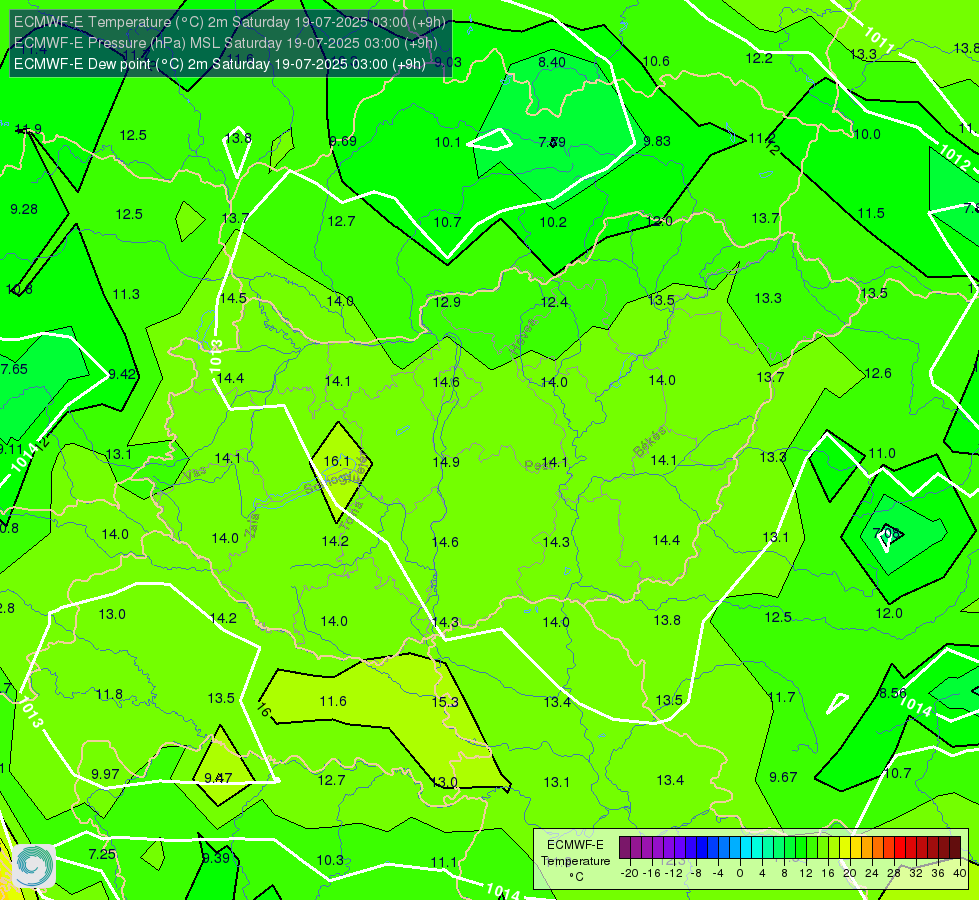Click the 1011 isobar label
The width and height of the screenshot is (979, 900).
(879, 39)
